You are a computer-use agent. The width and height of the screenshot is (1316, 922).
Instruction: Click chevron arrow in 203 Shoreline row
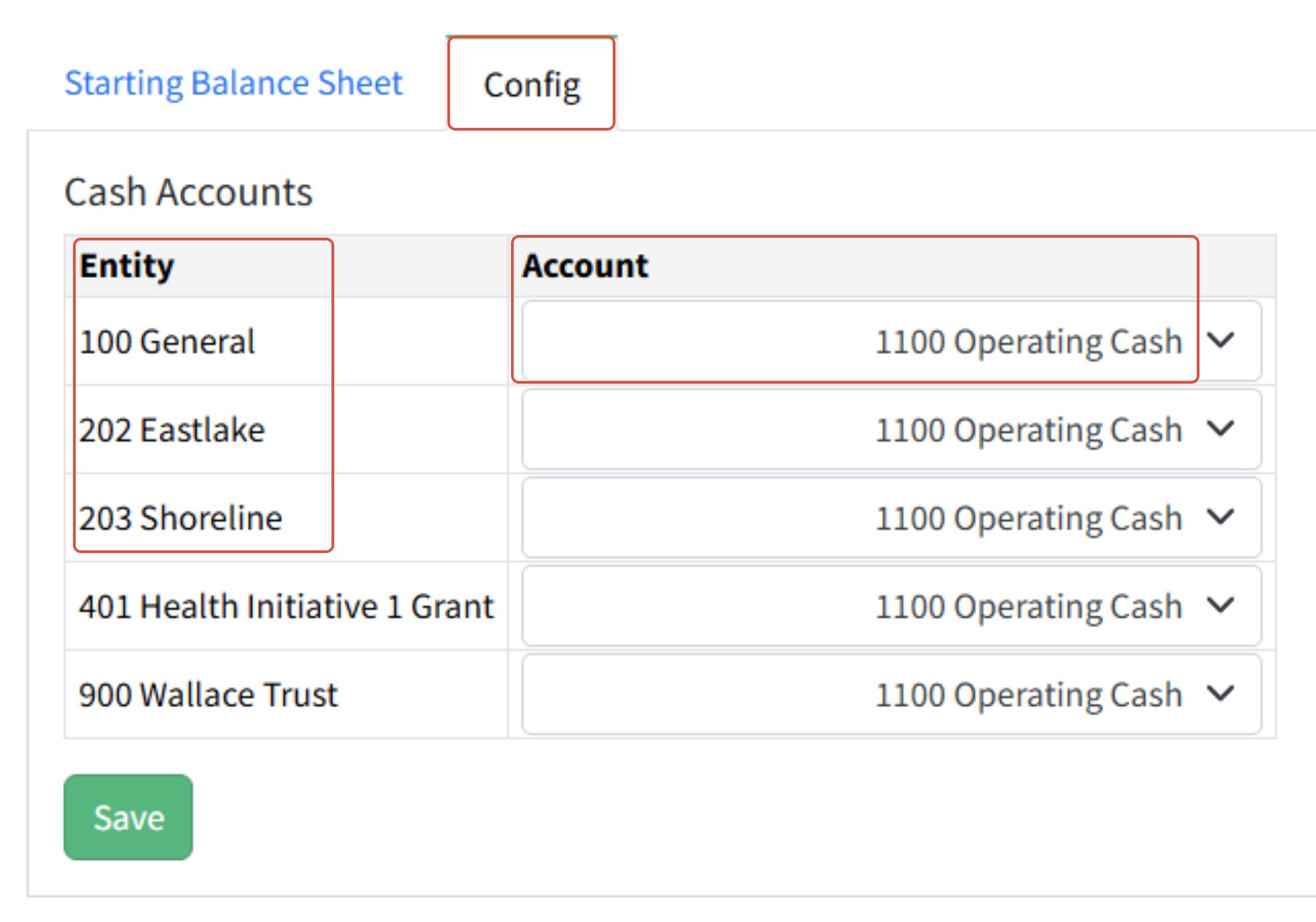[1221, 517]
